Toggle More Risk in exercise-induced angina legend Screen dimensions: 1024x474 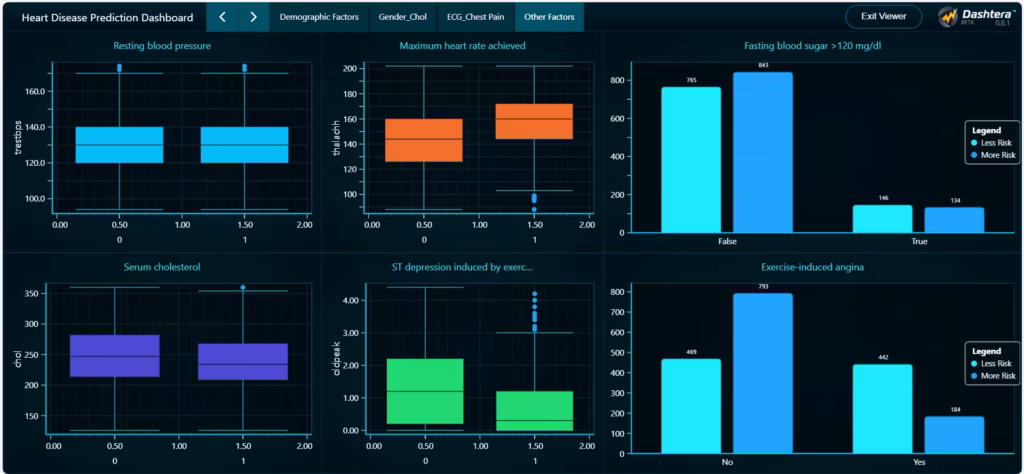[993, 376]
